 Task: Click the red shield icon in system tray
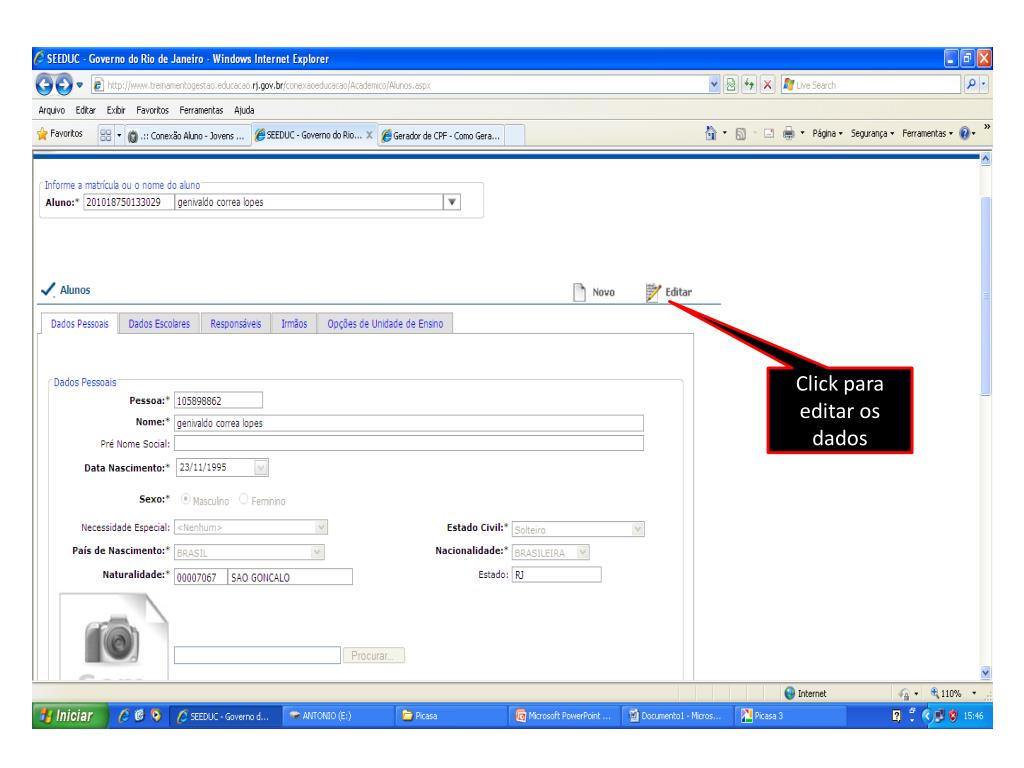[x=953, y=716]
